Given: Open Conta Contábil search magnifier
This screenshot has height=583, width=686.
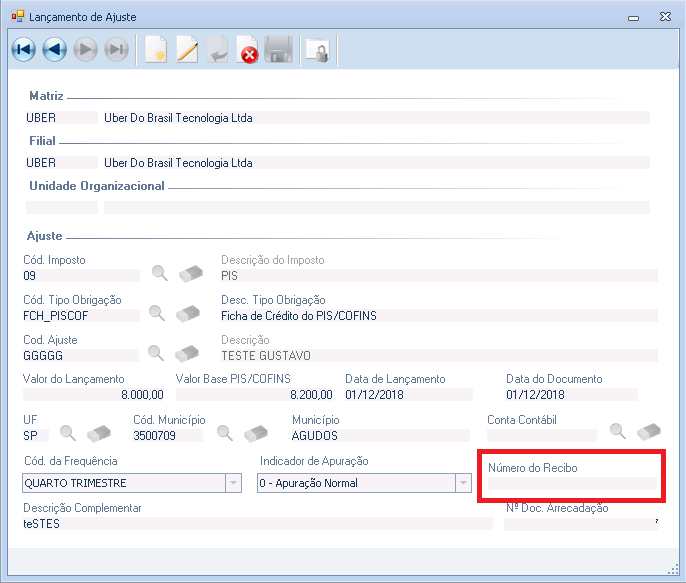Looking at the screenshot, I should pyautogui.click(x=618, y=432).
